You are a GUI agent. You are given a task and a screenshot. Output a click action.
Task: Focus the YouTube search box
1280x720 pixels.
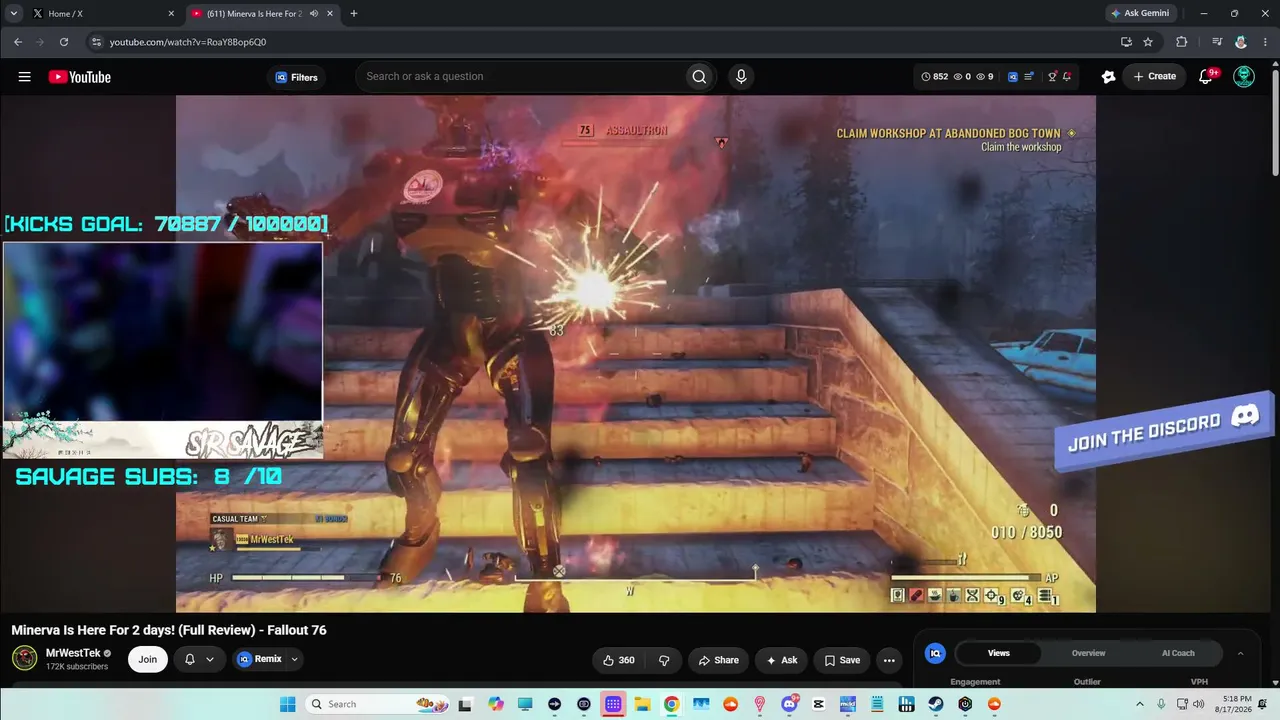[520, 77]
